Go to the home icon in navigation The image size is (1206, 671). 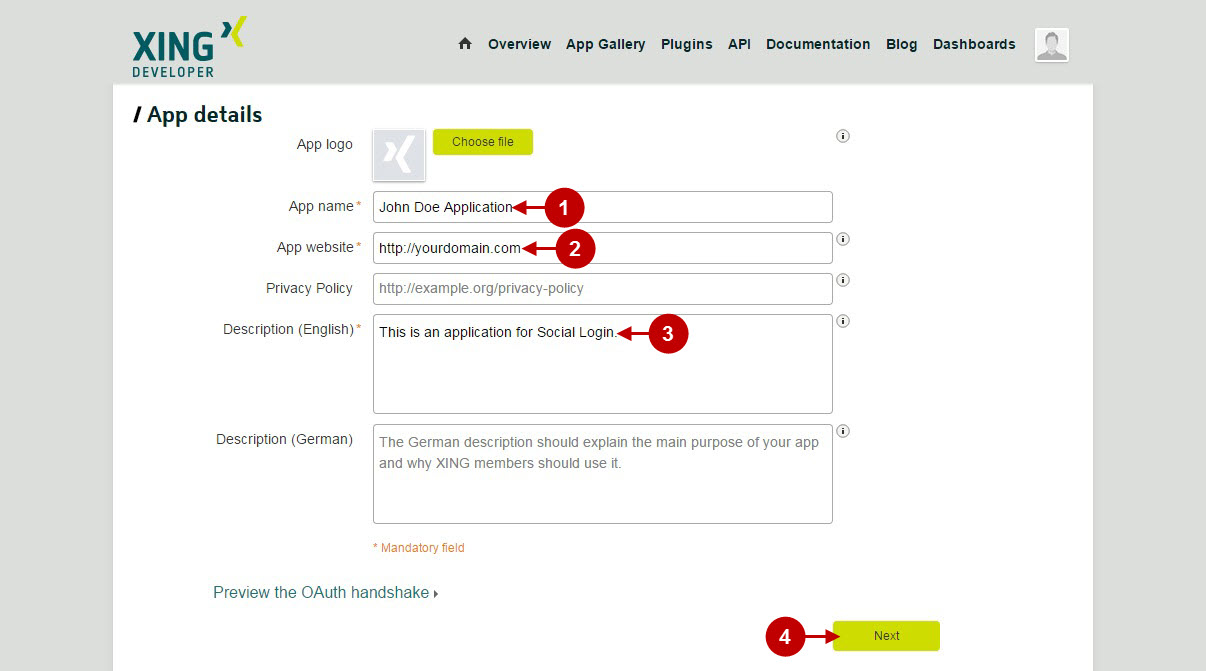[x=465, y=44]
